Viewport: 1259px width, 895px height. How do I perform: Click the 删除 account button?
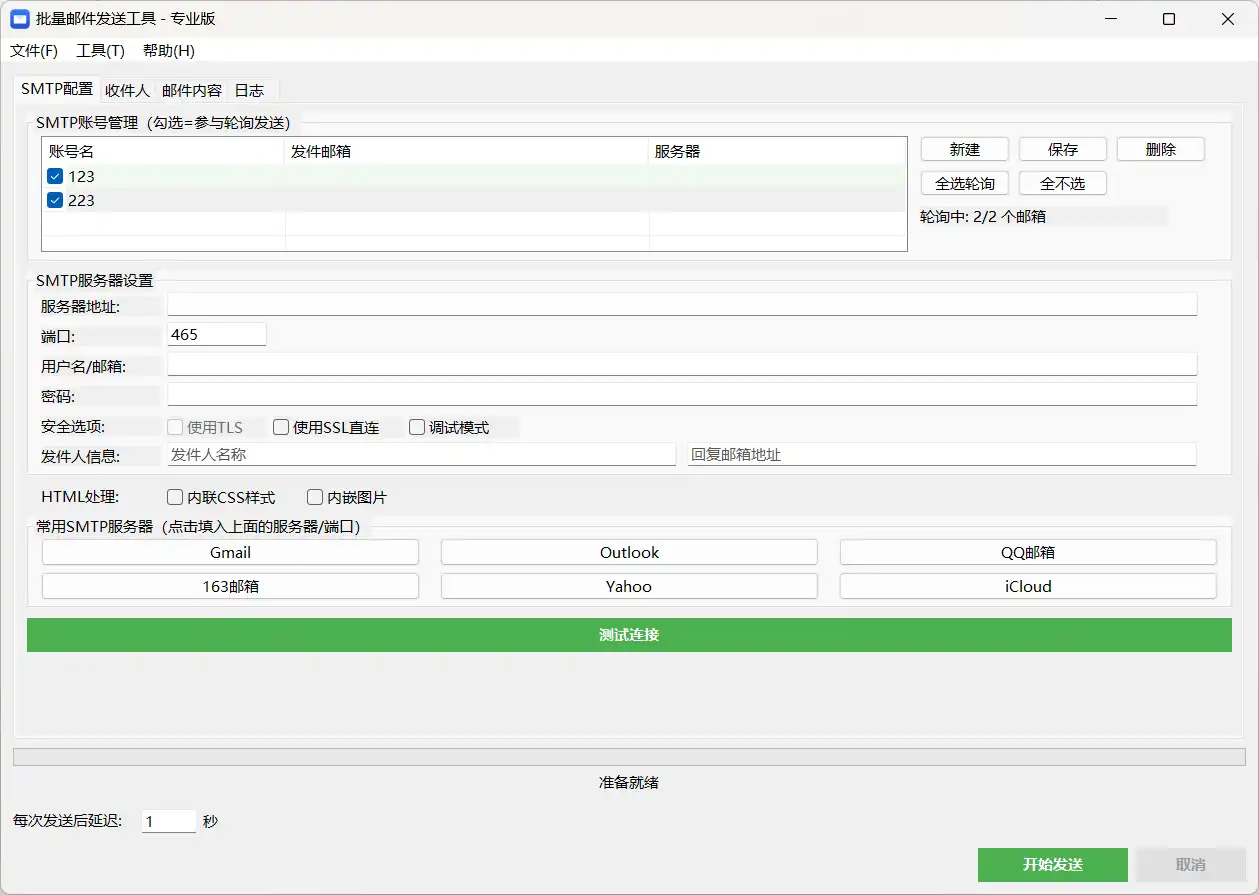(x=1161, y=150)
